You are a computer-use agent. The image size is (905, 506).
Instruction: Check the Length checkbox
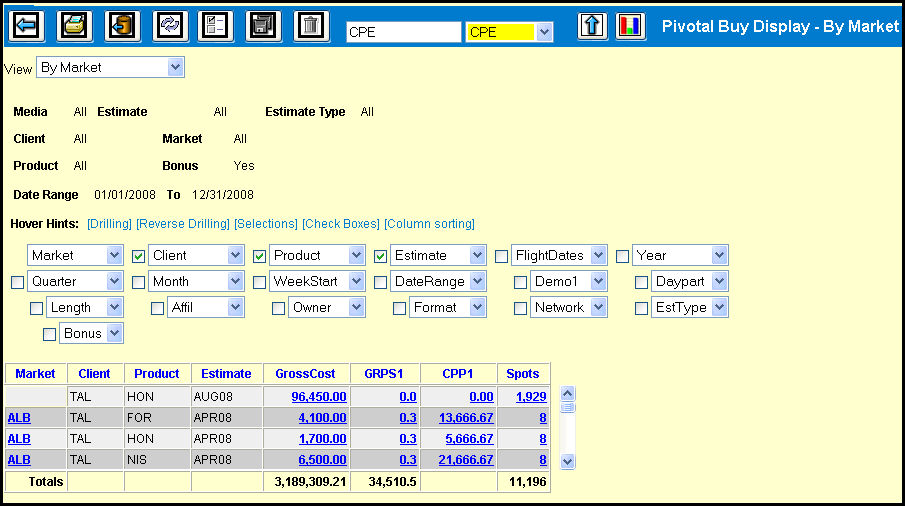tap(36, 308)
